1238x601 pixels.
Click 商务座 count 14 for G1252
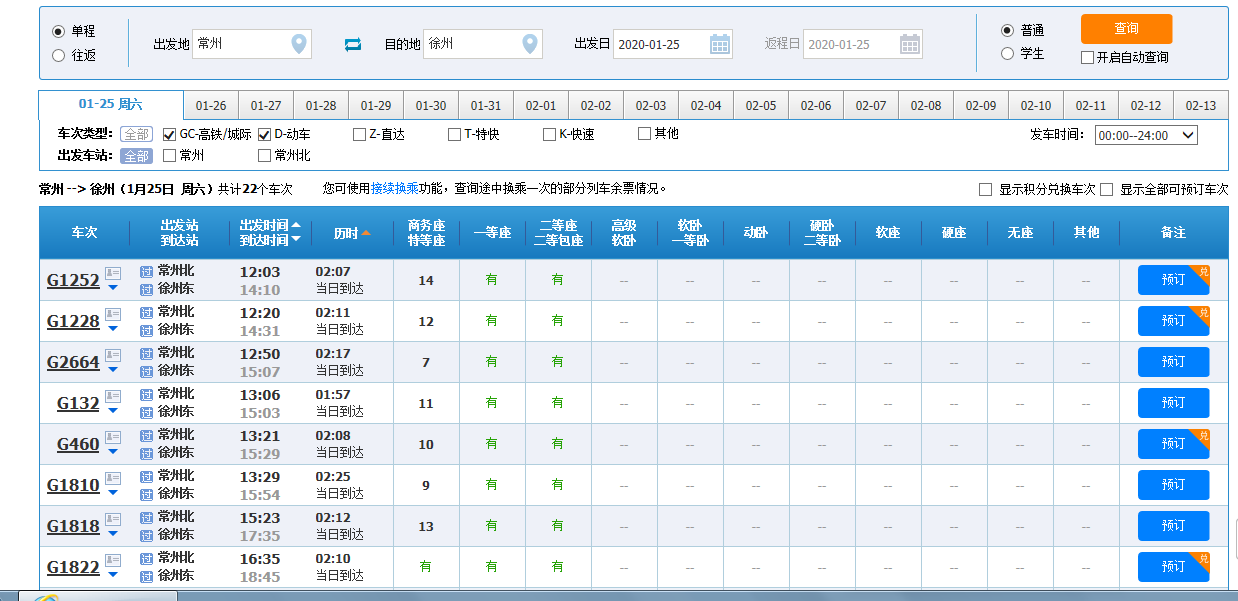click(426, 280)
